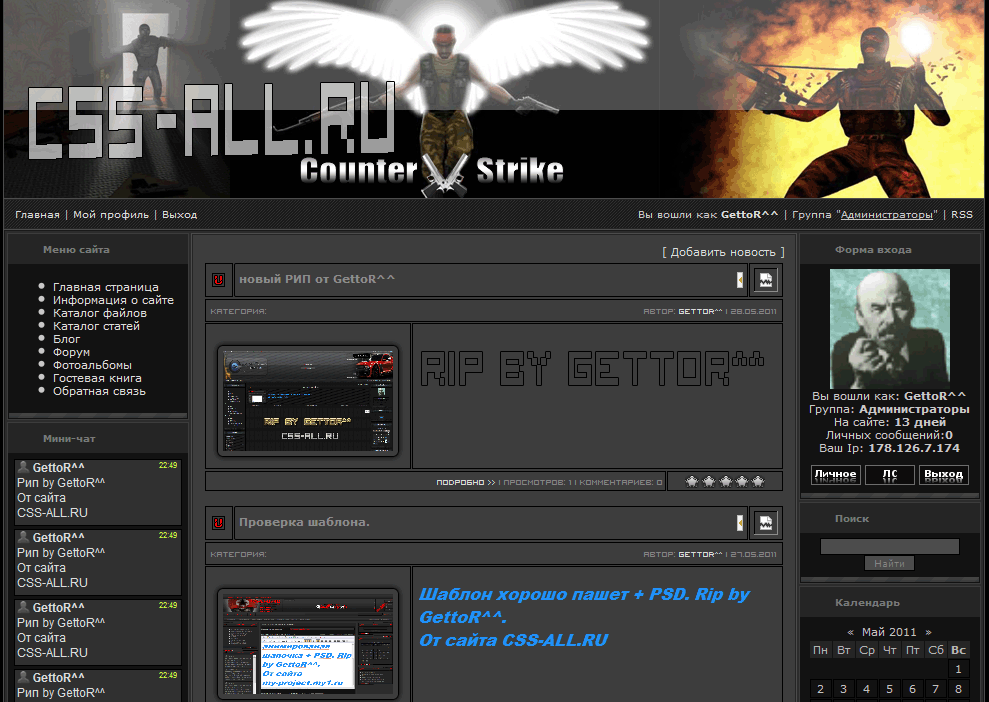This screenshot has height=702, width=989.
Task: Focus the search input field
Action: 889,546
